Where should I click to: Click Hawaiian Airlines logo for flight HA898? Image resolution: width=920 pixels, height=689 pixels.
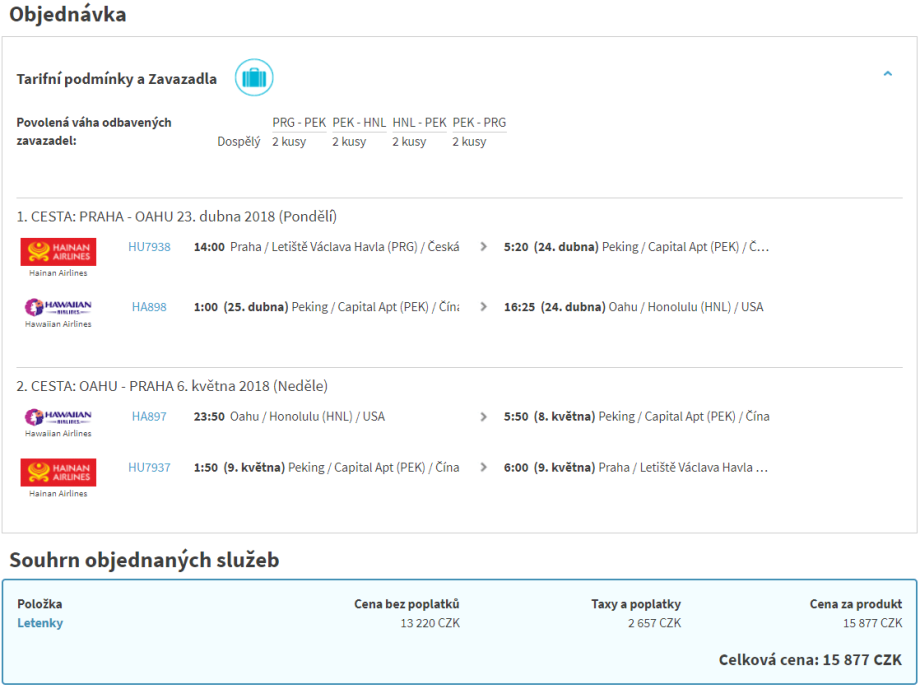[x=58, y=308]
